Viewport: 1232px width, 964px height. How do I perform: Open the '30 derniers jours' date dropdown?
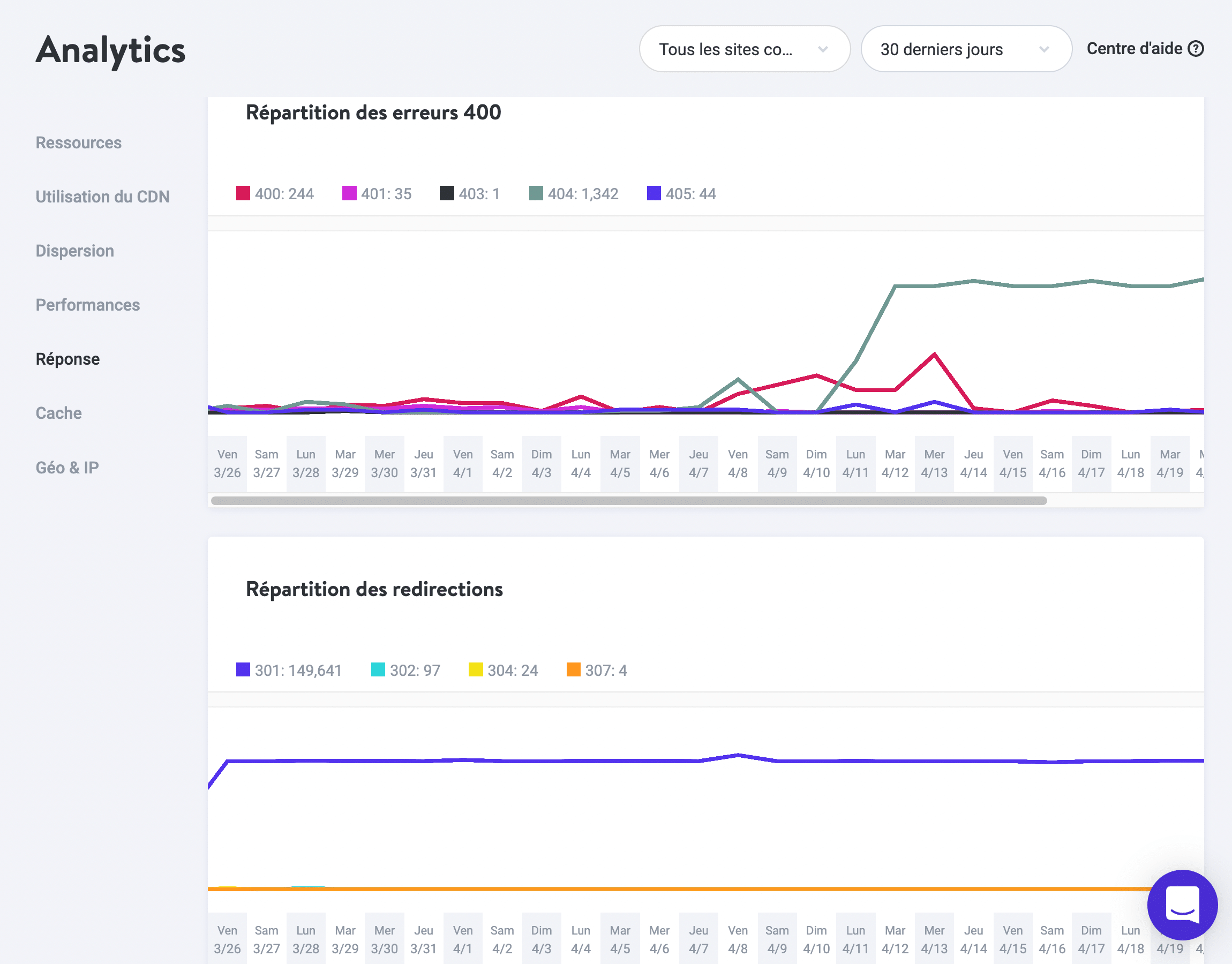click(965, 49)
